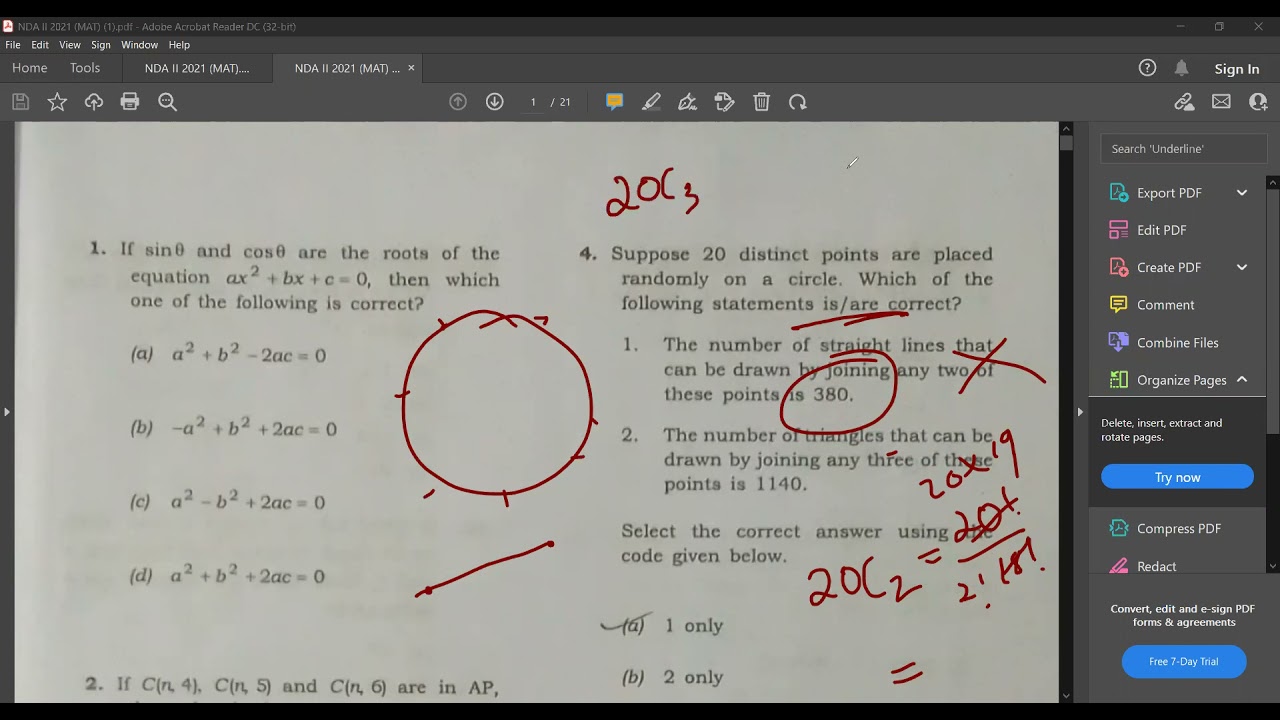The image size is (1280, 720).
Task: Collapse the Organize Pages section chevron
Action: tap(1242, 380)
